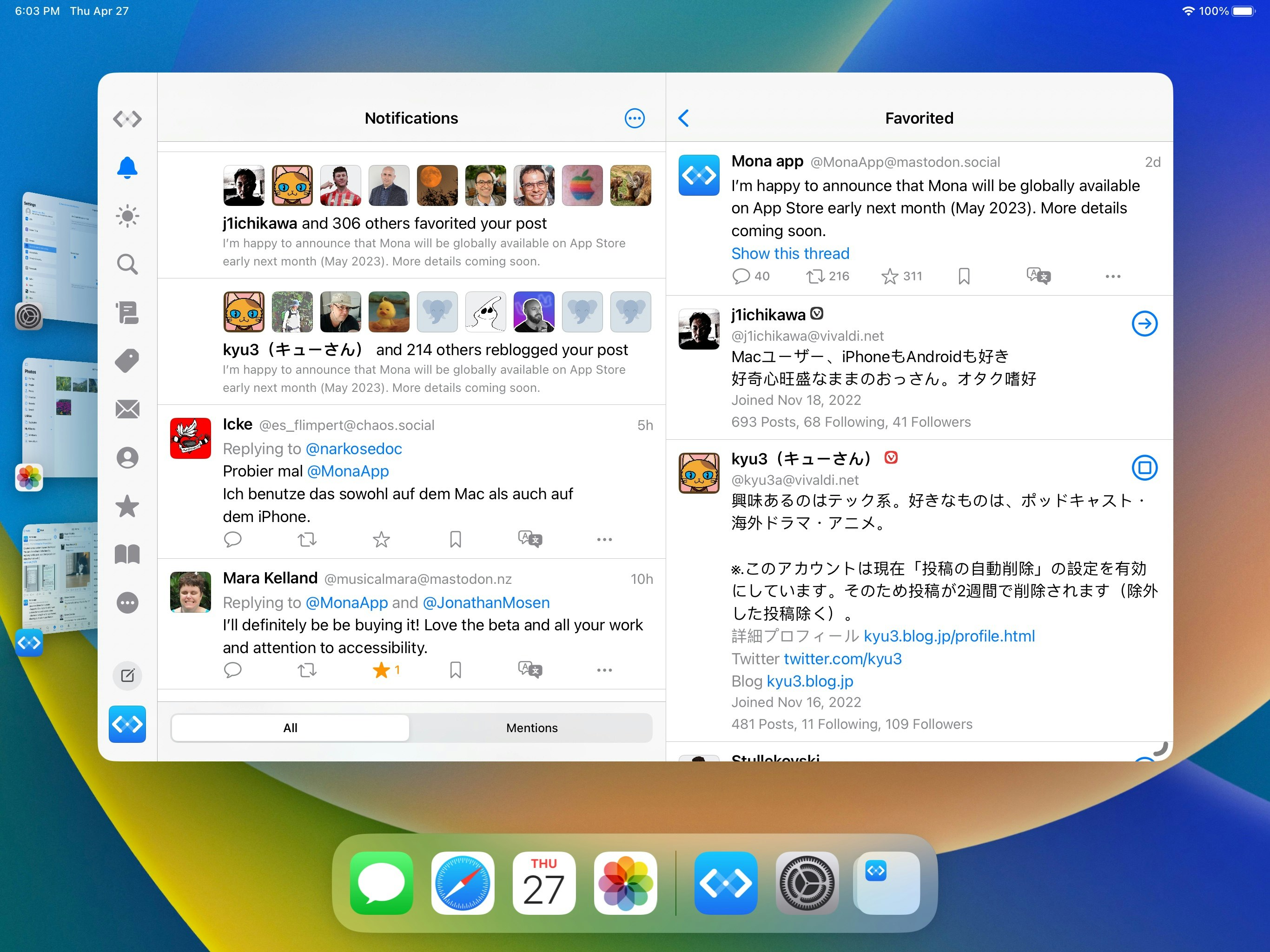Open more options on Mara Kelland's post
1270x952 pixels.
604,670
